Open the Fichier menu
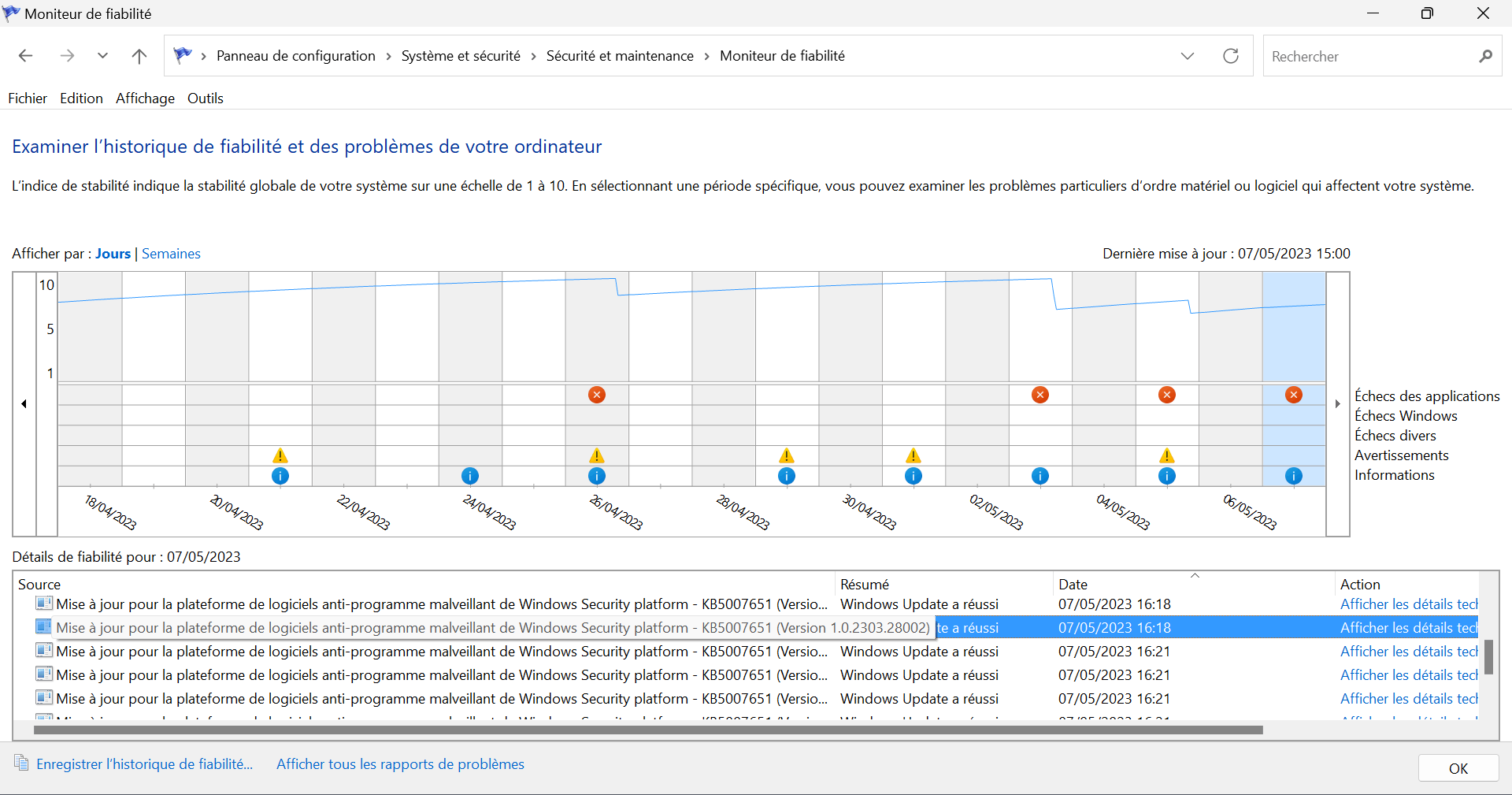This screenshot has width=1512, height=795. (28, 98)
